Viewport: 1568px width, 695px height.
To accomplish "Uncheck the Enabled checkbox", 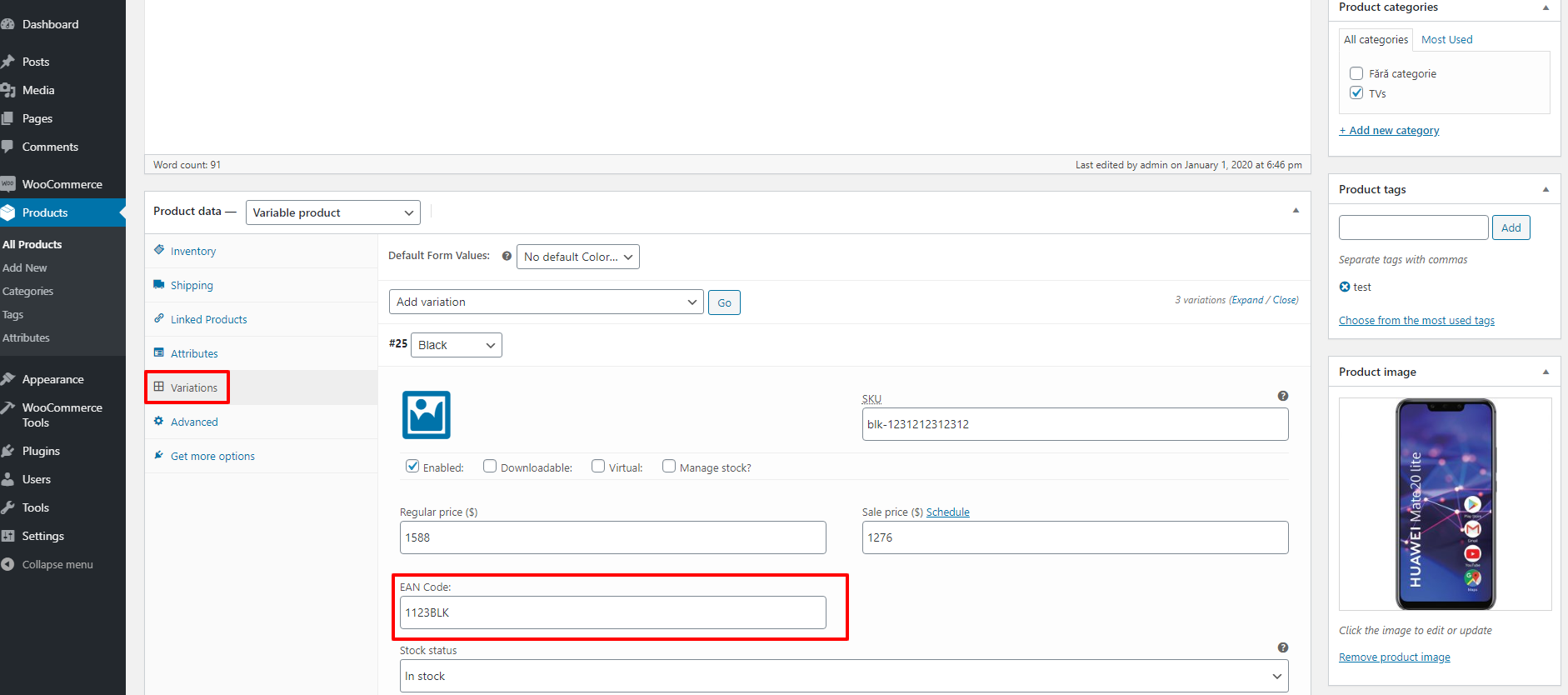I will pyautogui.click(x=412, y=467).
